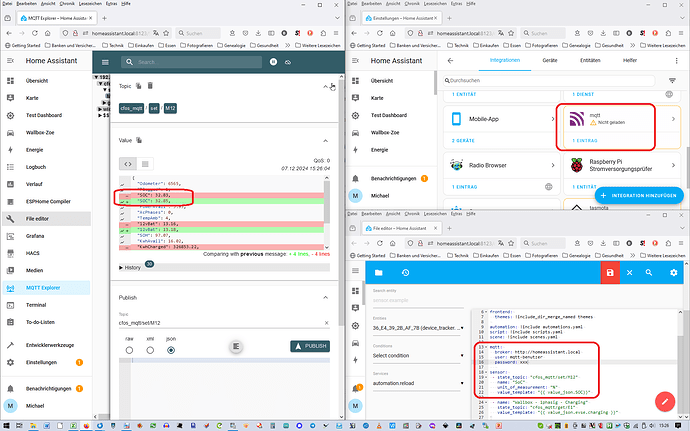The height and width of the screenshot is (431, 690).
Task: Close the file with X in File editor toolbar
Action: pos(629,273)
